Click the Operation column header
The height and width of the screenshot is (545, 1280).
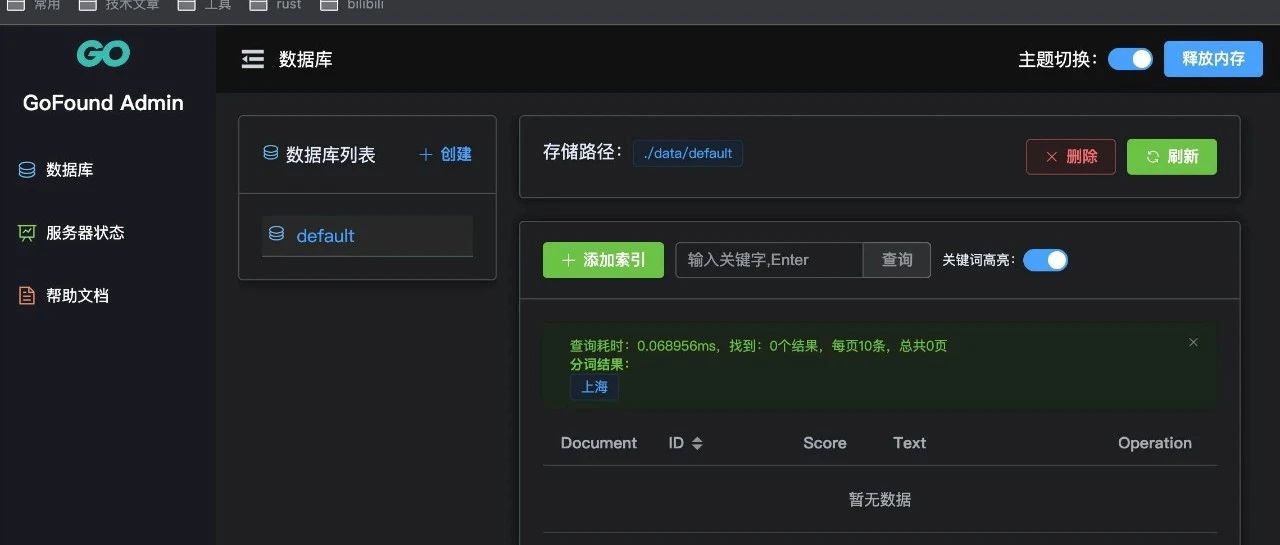tap(1155, 443)
